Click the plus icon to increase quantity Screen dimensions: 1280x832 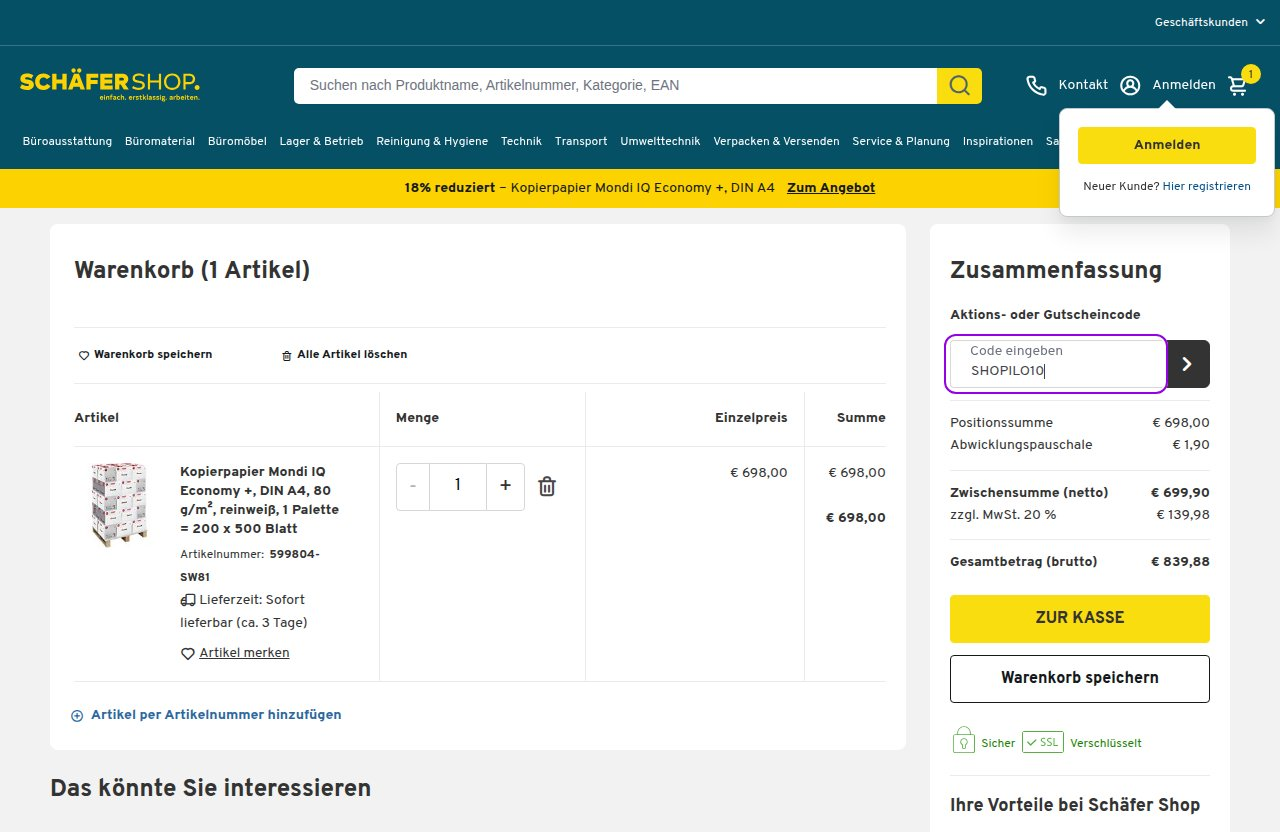click(505, 486)
